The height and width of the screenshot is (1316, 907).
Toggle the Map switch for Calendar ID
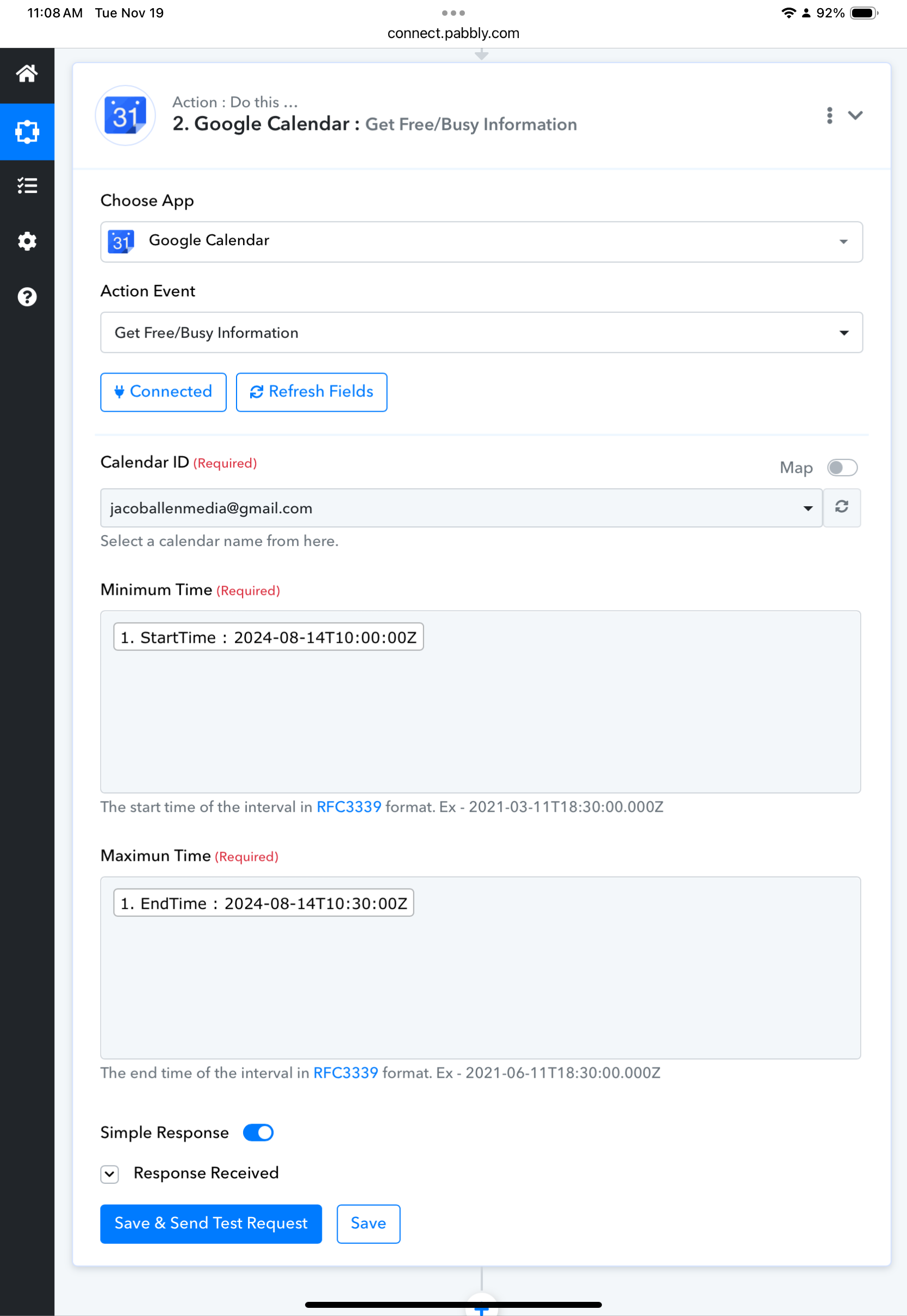(842, 468)
